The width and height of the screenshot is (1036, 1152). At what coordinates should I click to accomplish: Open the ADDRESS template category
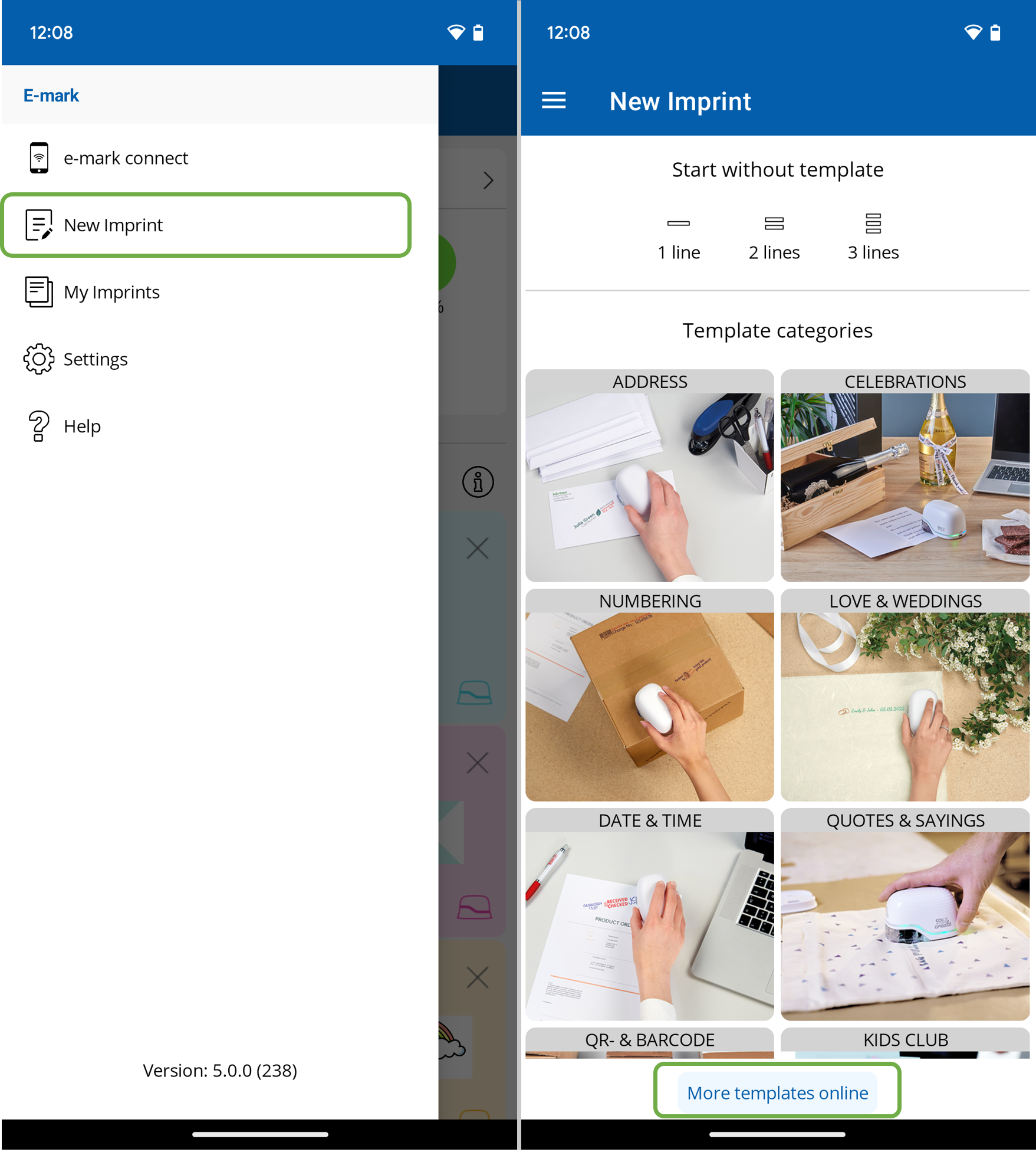coord(649,475)
